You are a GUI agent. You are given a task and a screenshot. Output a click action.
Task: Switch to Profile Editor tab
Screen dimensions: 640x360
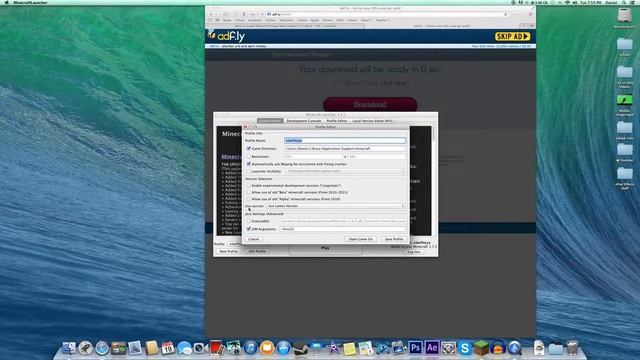[337, 121]
